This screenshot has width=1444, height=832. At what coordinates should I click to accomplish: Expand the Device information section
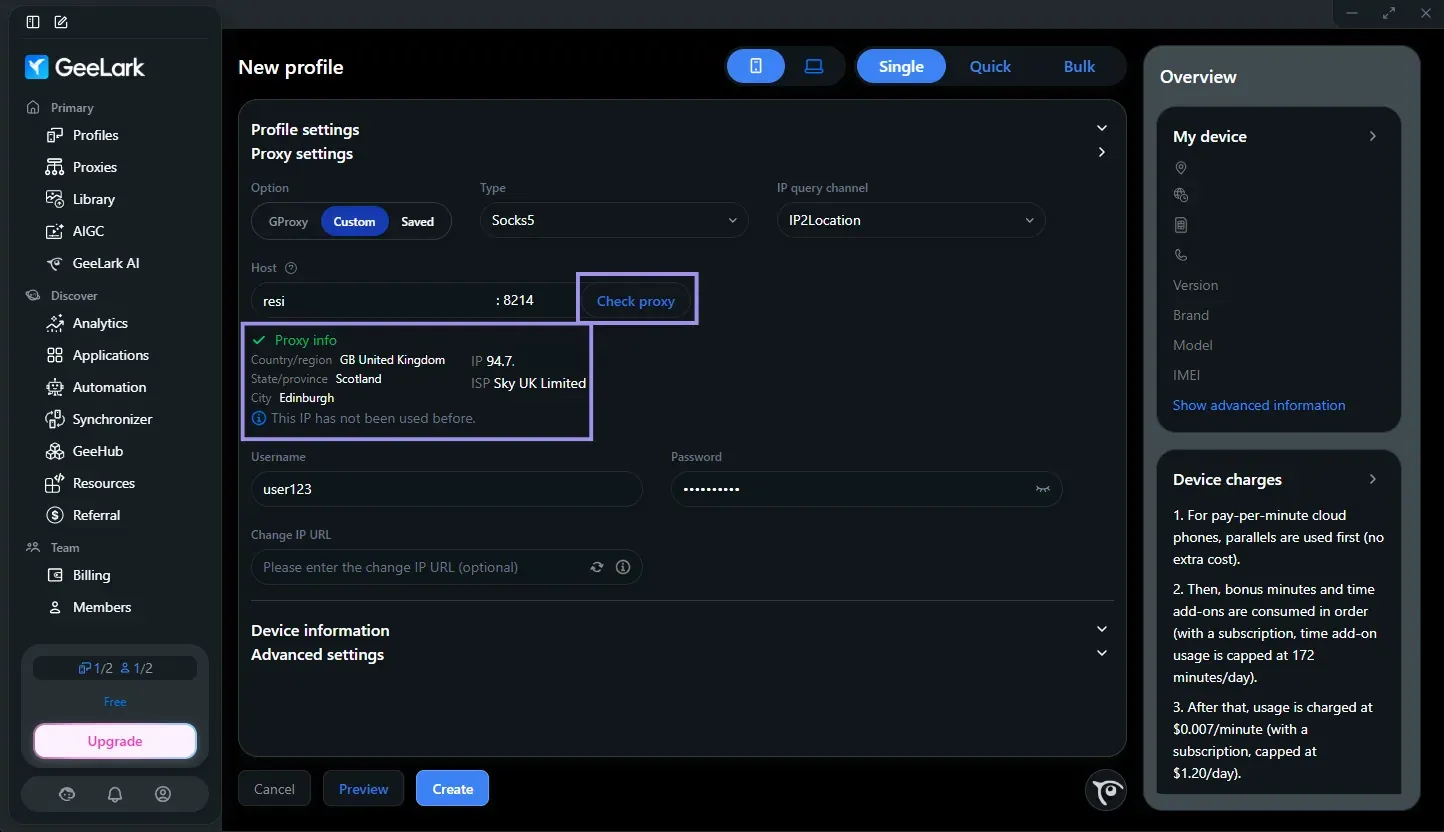click(x=1102, y=629)
